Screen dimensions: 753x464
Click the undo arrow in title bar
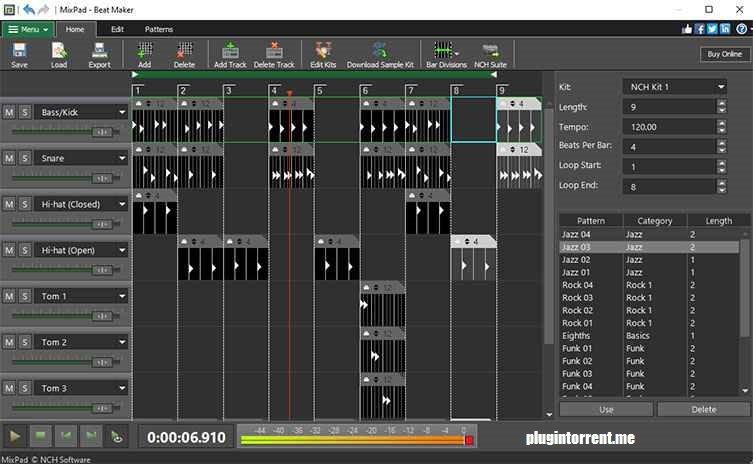coord(29,9)
